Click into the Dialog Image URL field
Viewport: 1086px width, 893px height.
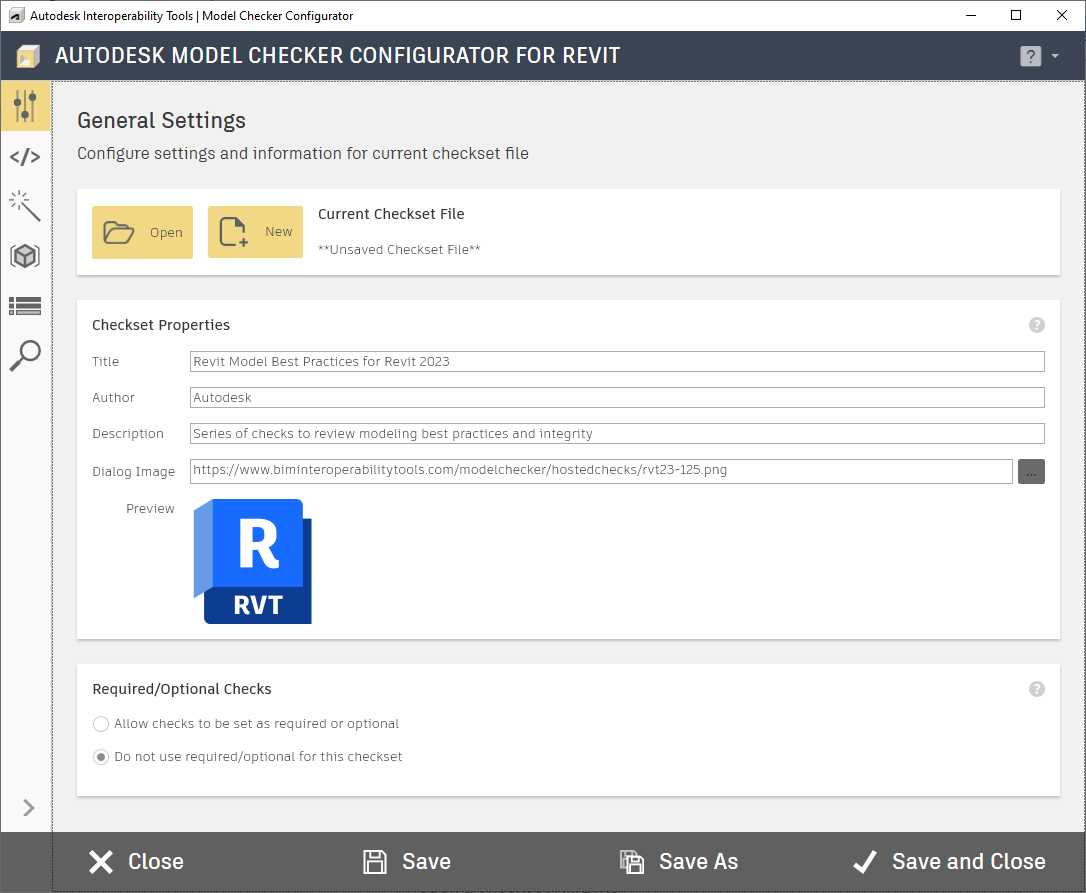[601, 471]
